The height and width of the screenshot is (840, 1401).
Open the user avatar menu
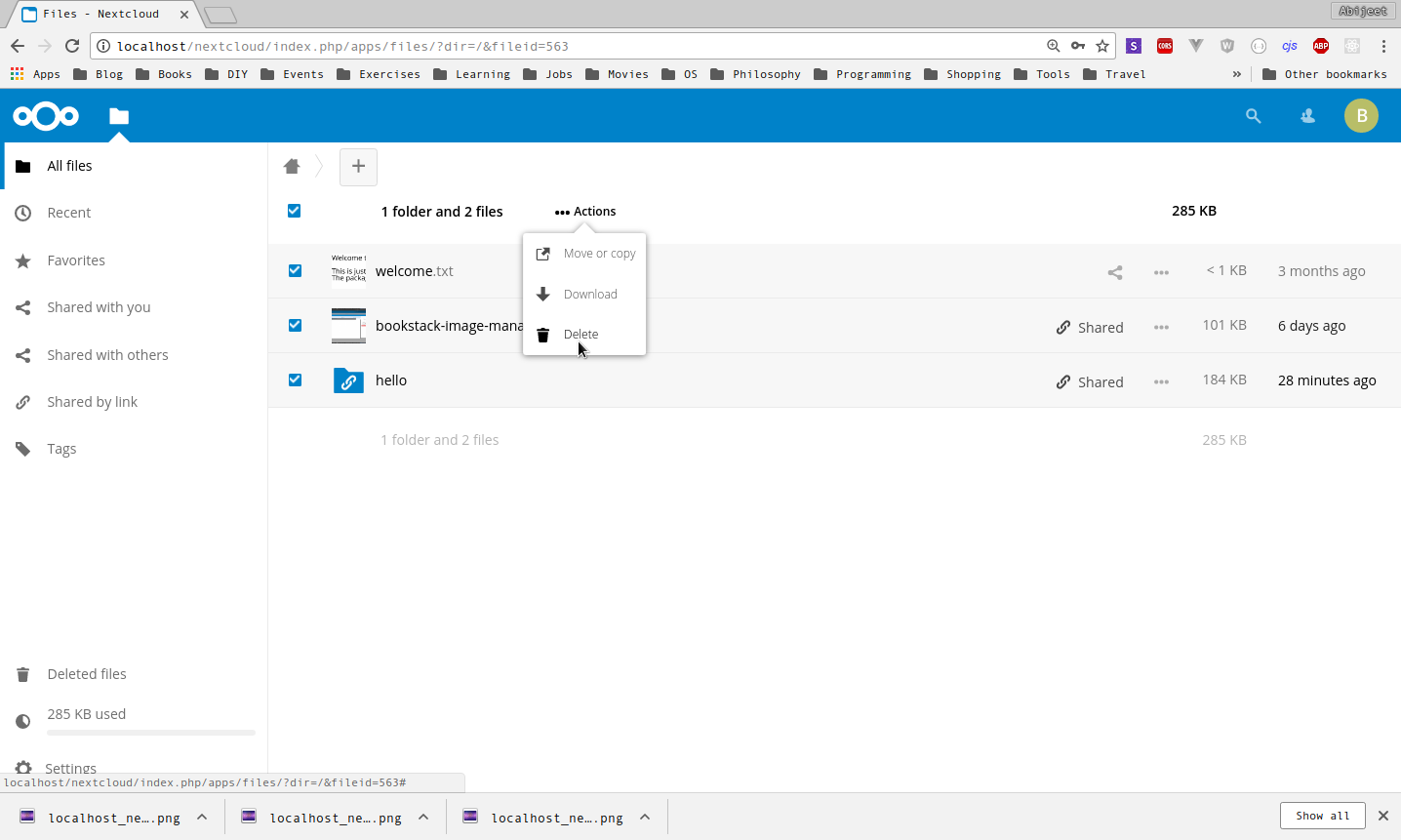pos(1361,115)
